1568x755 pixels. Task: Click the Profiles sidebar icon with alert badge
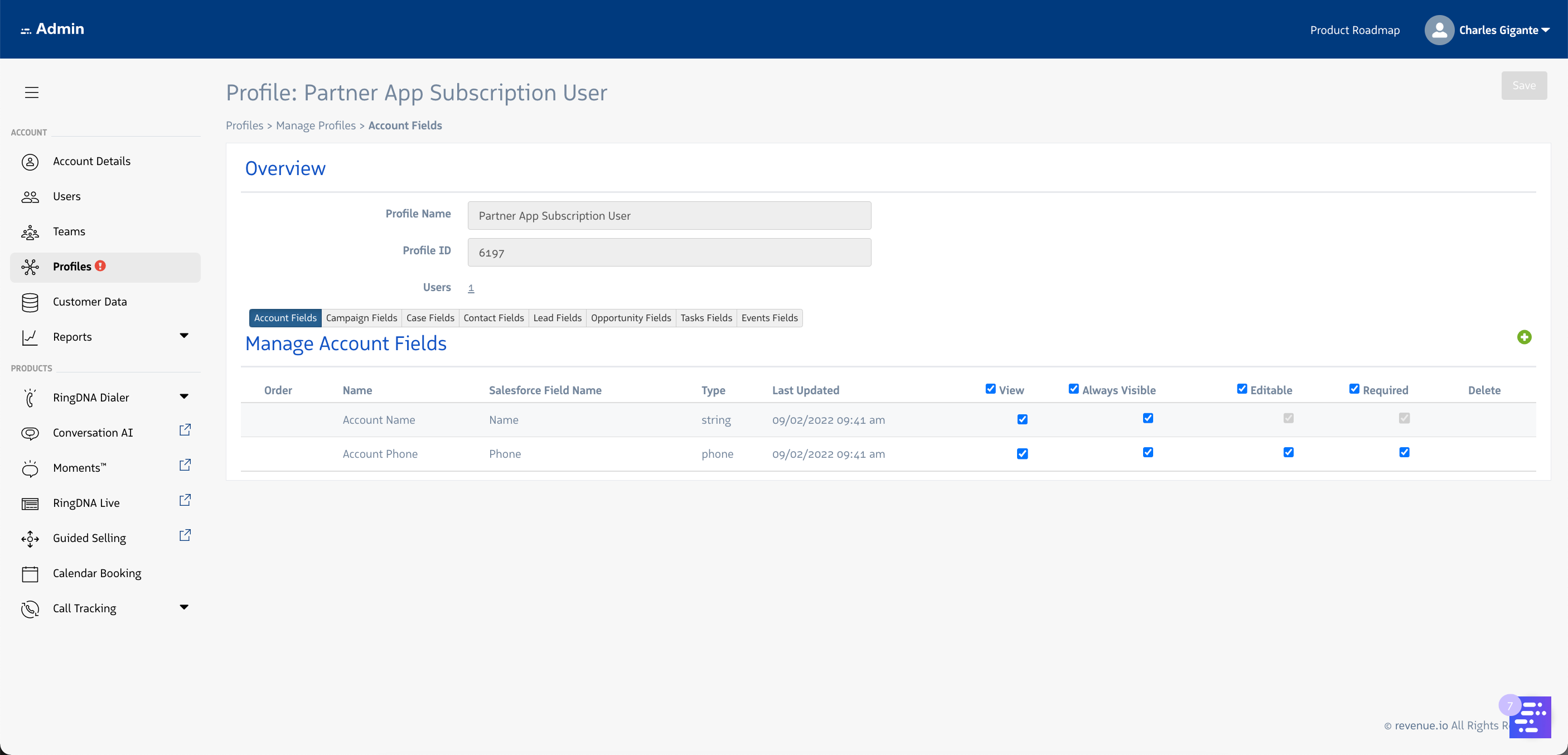pos(31,267)
